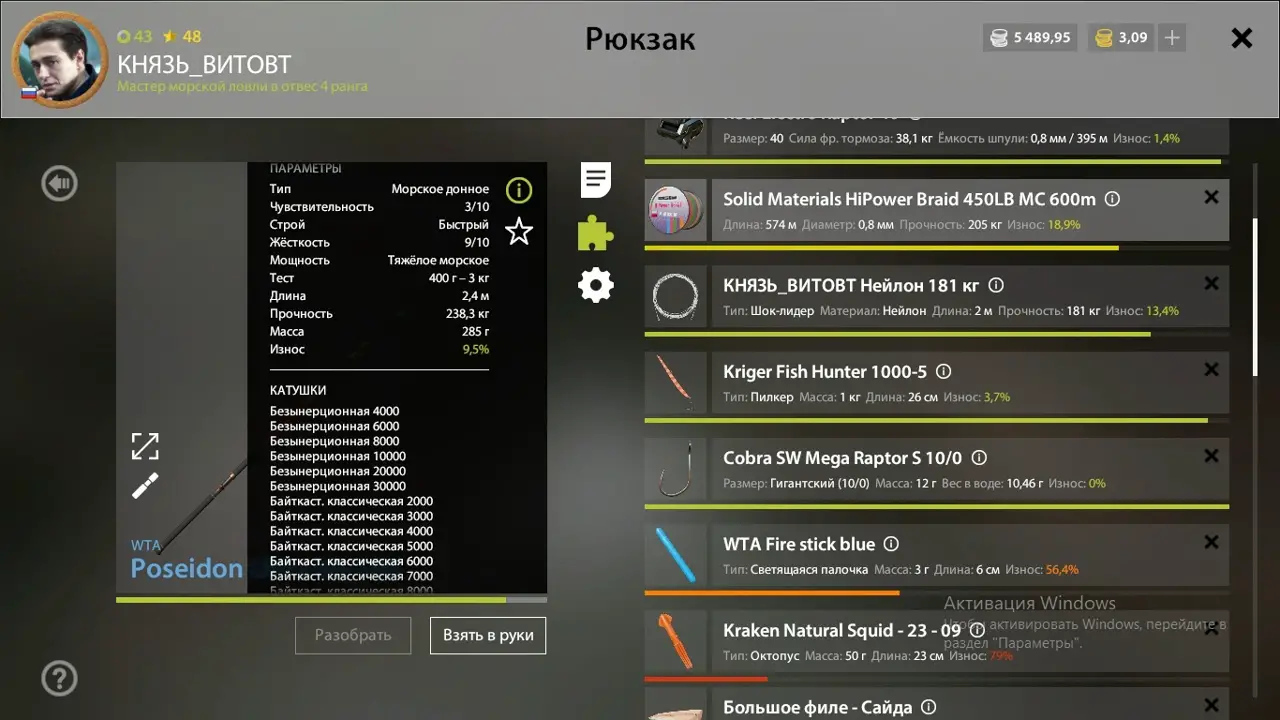Screen dimensions: 1280x720
Task: Click the back arrow circle icon
Action: click(59, 183)
